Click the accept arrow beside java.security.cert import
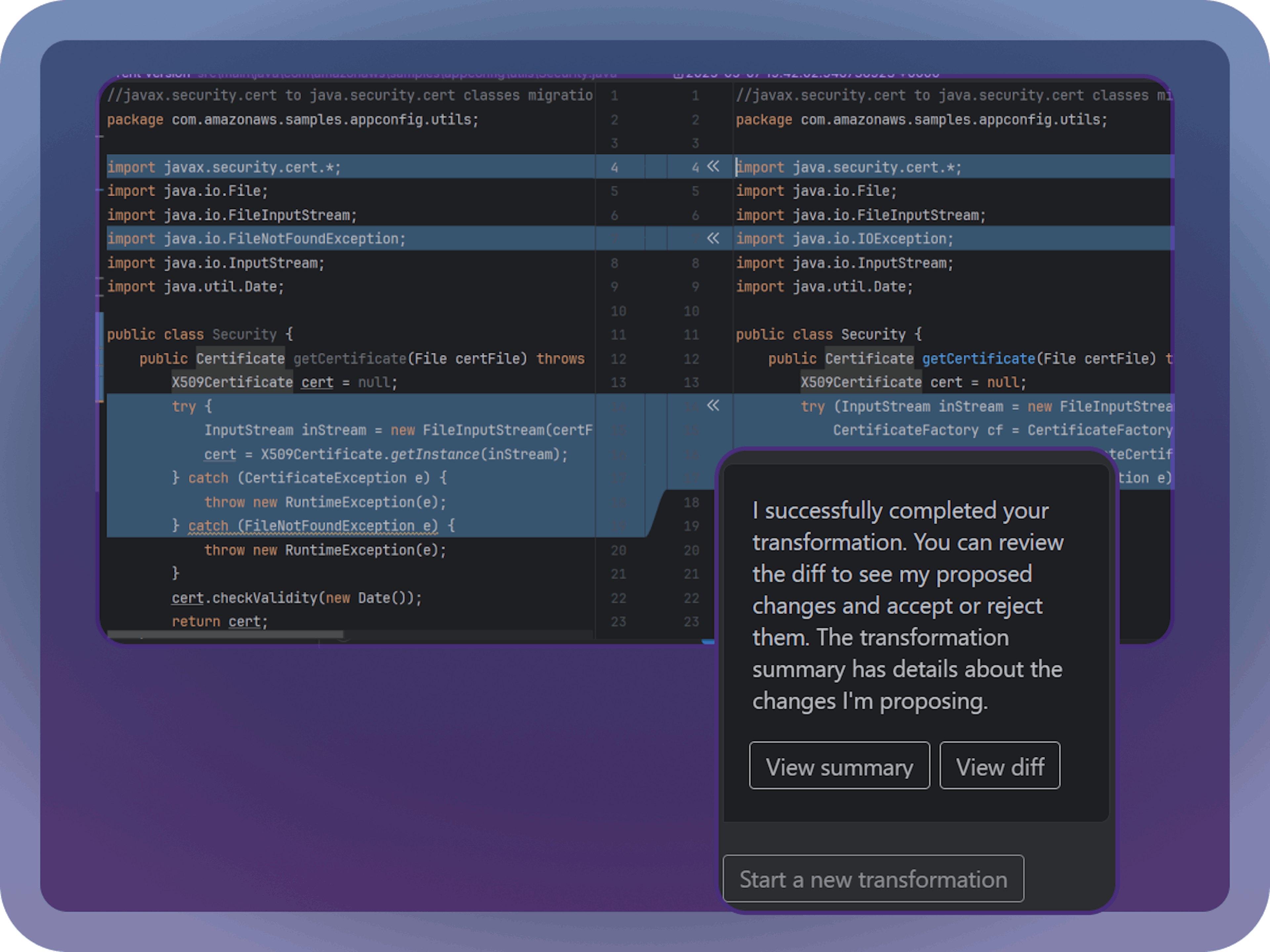1270x952 pixels. click(712, 166)
